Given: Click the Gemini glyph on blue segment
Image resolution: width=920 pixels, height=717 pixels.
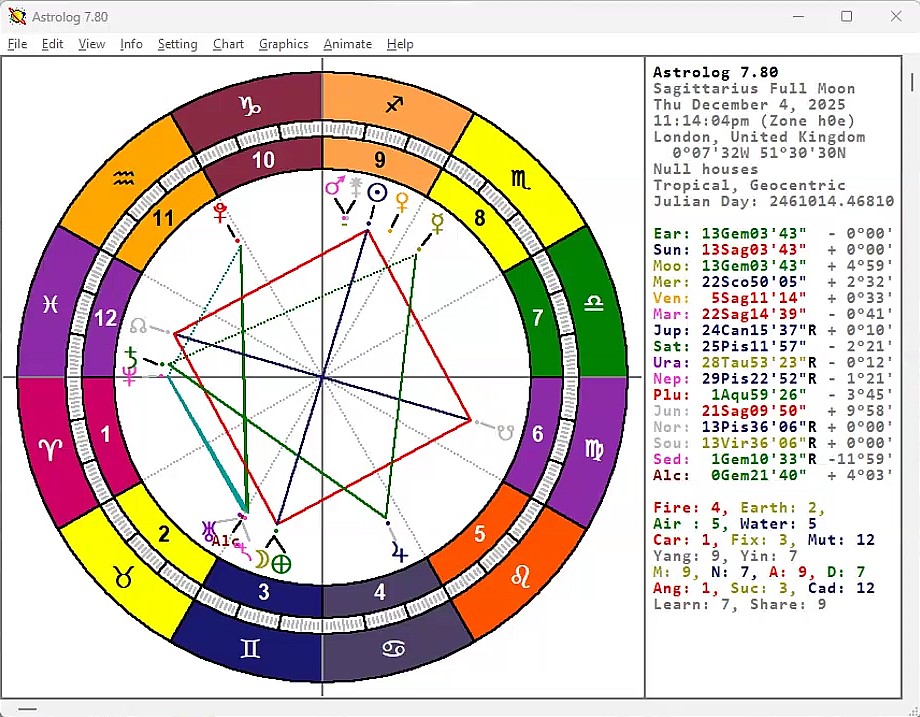Looking at the screenshot, I should coord(249,649).
